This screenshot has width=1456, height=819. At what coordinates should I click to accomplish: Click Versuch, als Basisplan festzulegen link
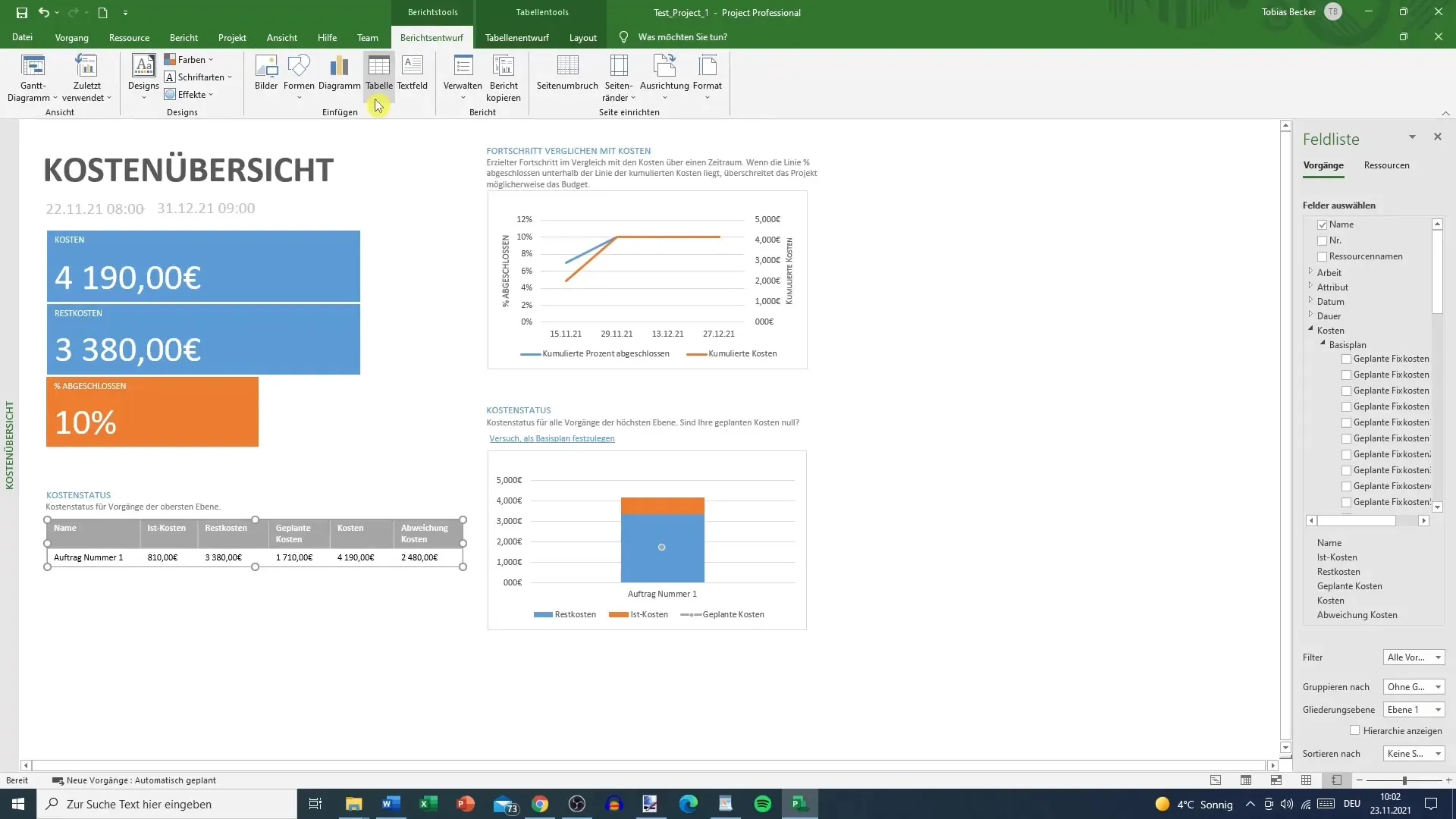point(552,438)
